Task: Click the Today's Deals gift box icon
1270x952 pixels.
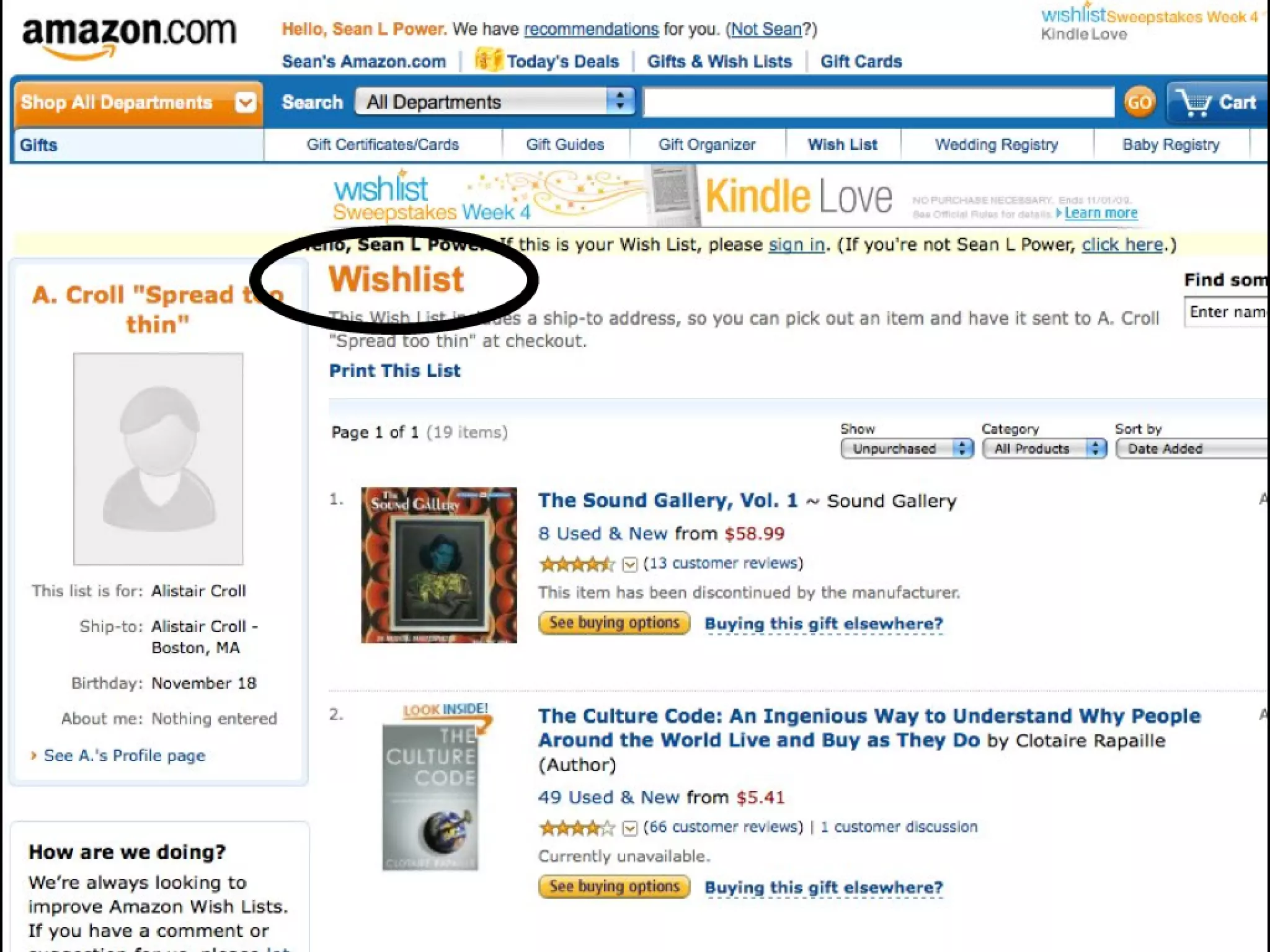Action: (x=488, y=60)
